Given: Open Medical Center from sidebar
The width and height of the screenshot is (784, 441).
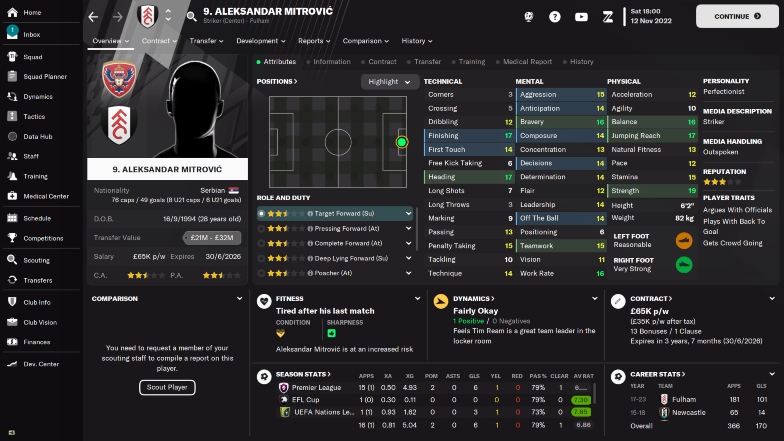Looking at the screenshot, I should click(x=46, y=196).
